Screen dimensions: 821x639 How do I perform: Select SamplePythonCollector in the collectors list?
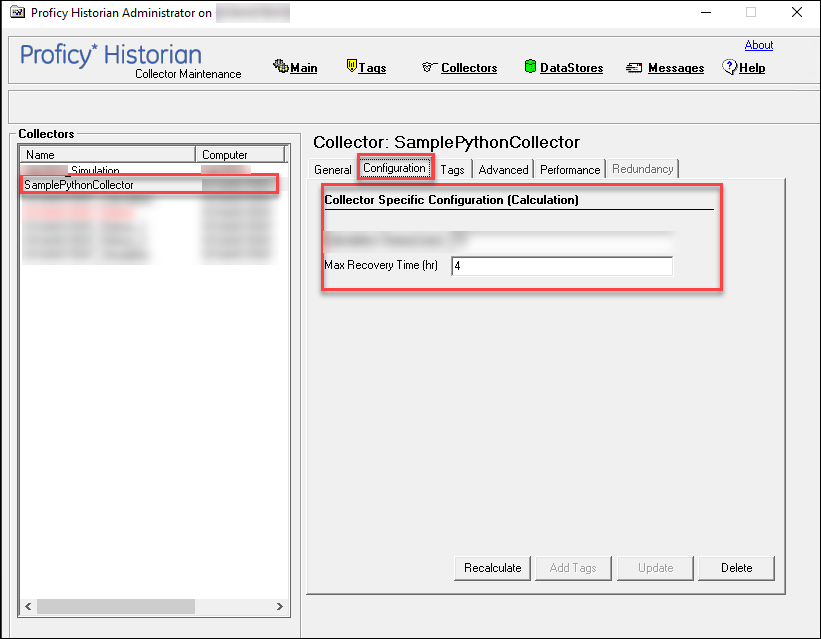[150, 185]
